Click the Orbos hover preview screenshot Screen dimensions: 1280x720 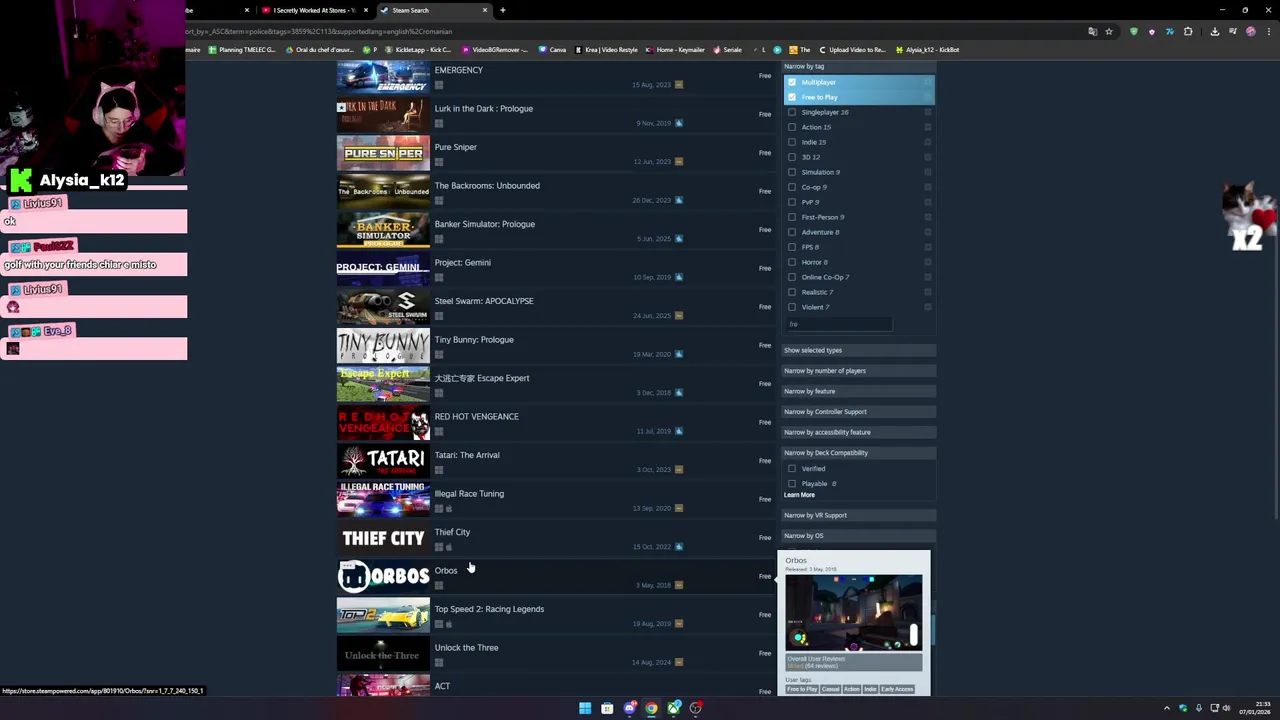click(853, 612)
